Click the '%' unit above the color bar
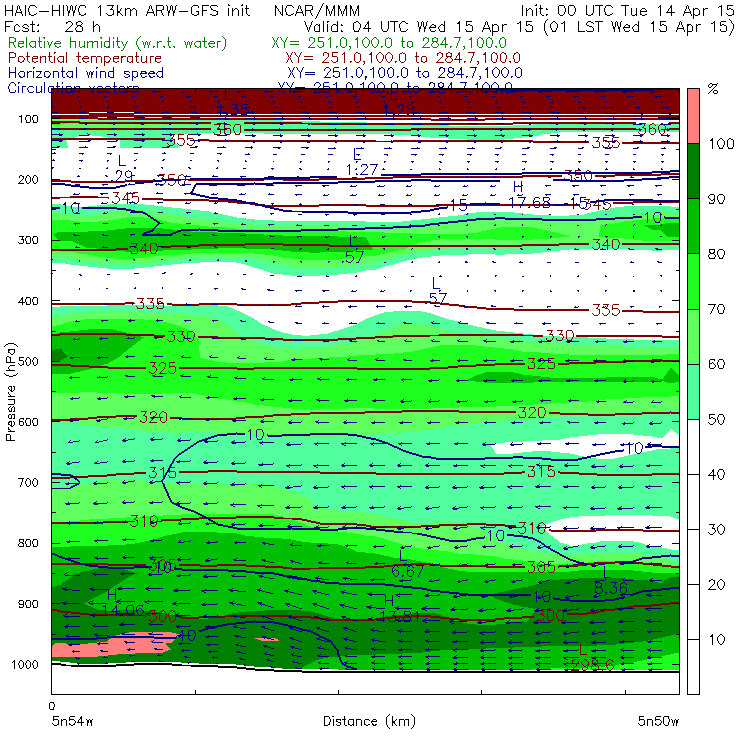 (713, 89)
